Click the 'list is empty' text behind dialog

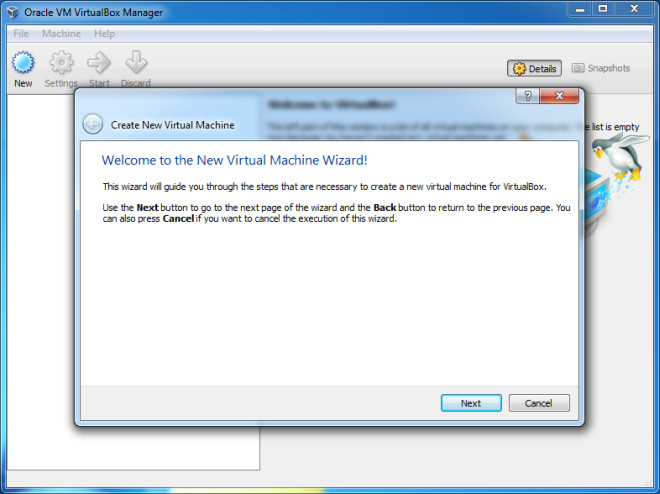[615, 127]
